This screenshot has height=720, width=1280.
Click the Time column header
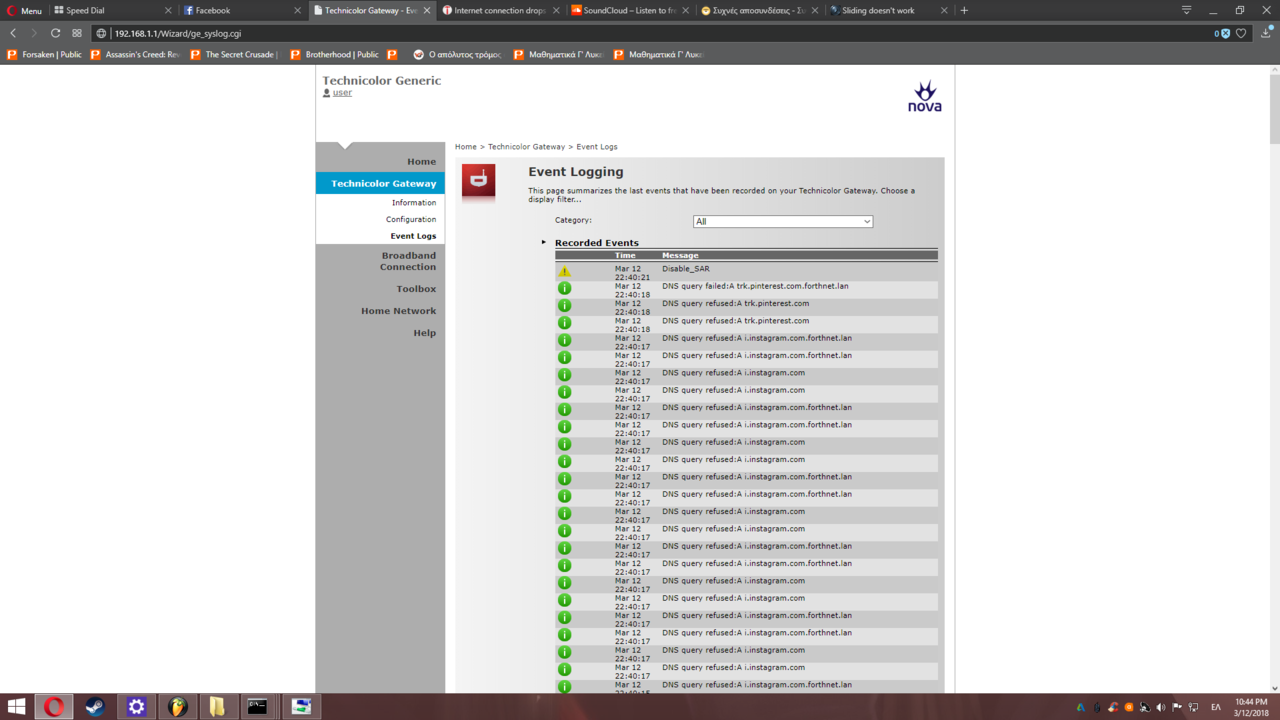coord(625,256)
